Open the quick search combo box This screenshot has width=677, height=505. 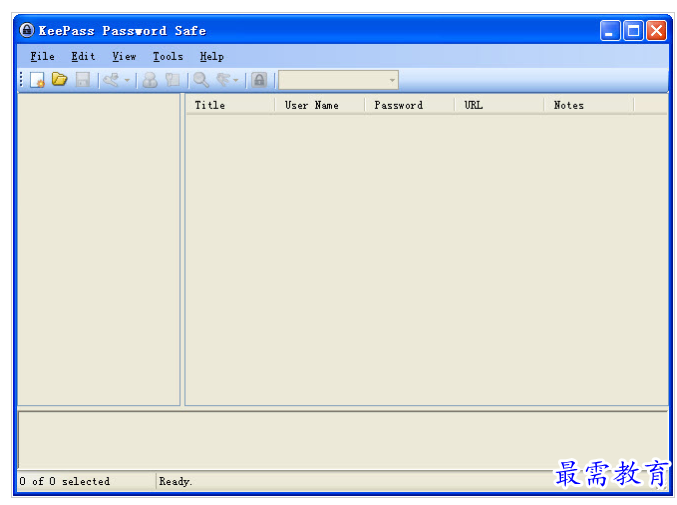click(x=338, y=80)
